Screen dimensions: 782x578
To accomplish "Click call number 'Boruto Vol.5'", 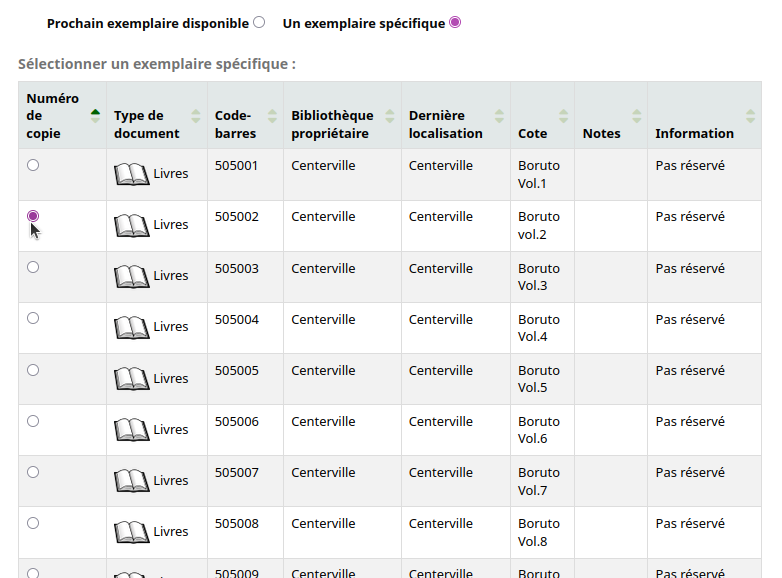I will (539, 379).
